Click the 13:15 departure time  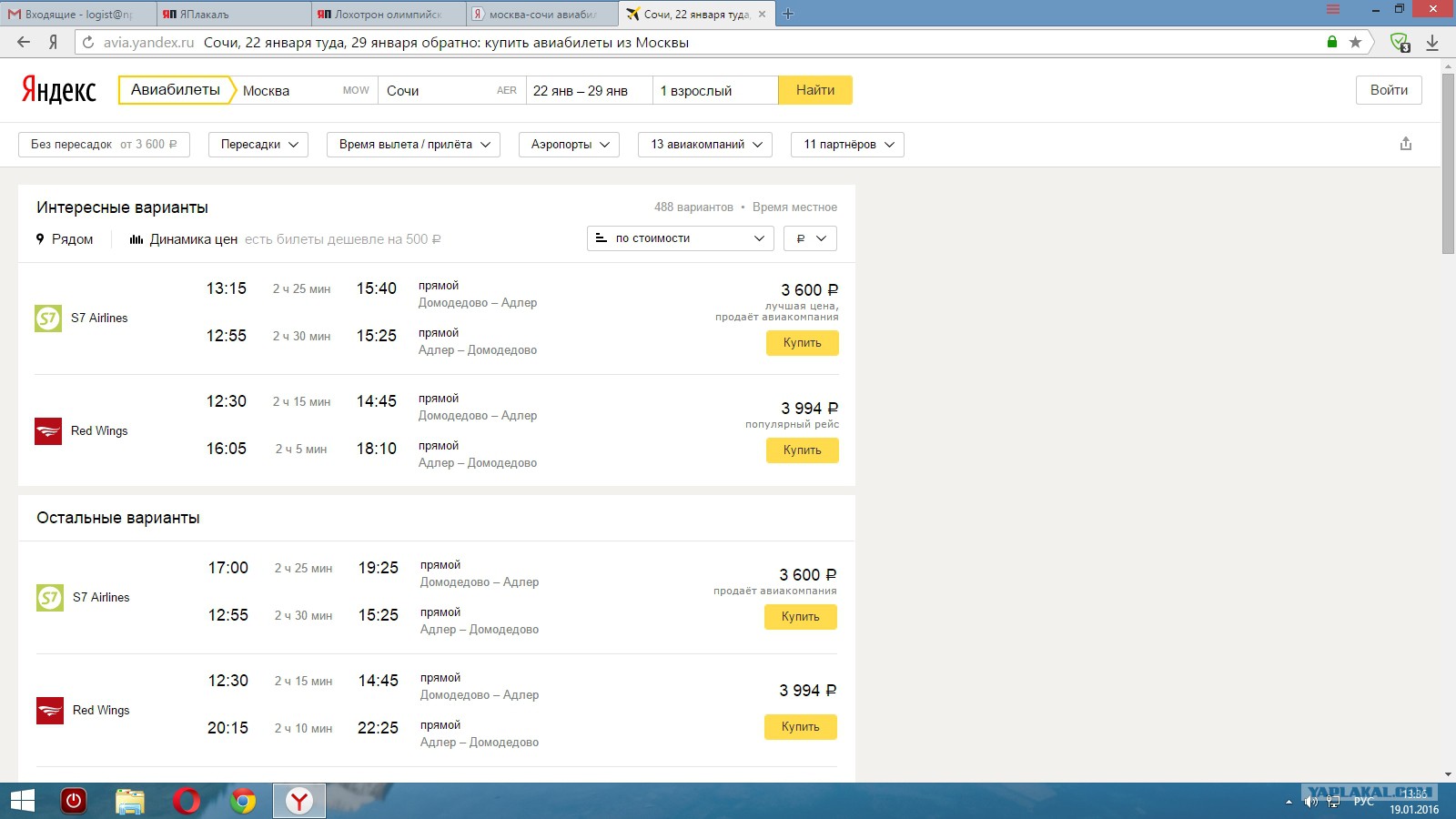pos(227,288)
